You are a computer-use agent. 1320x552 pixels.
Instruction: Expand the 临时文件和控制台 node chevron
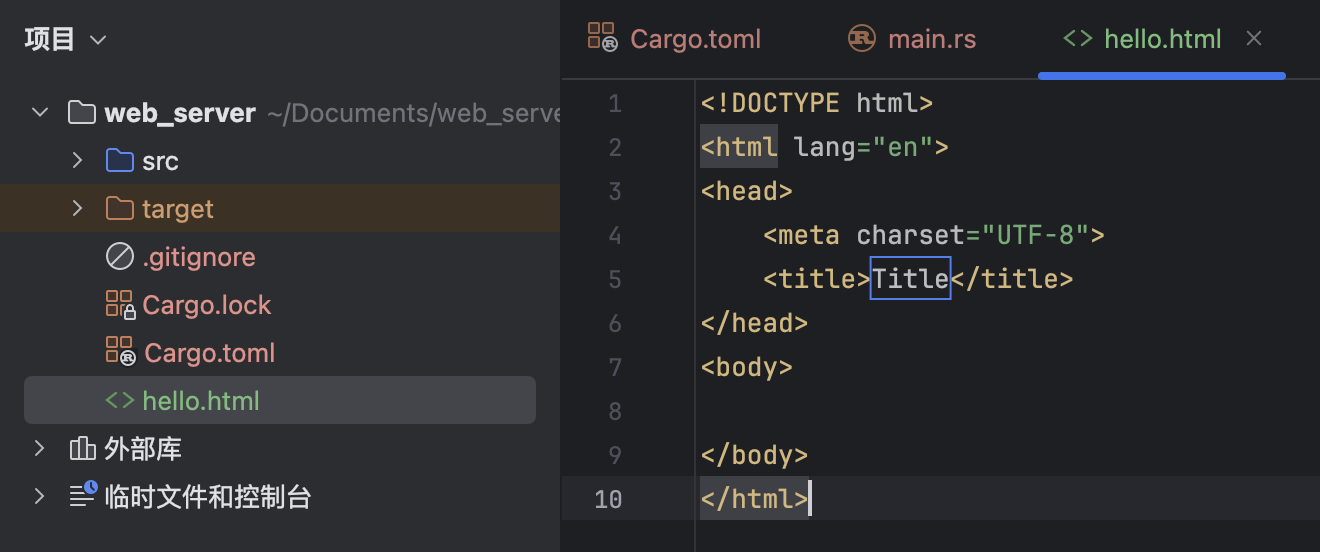pos(40,496)
